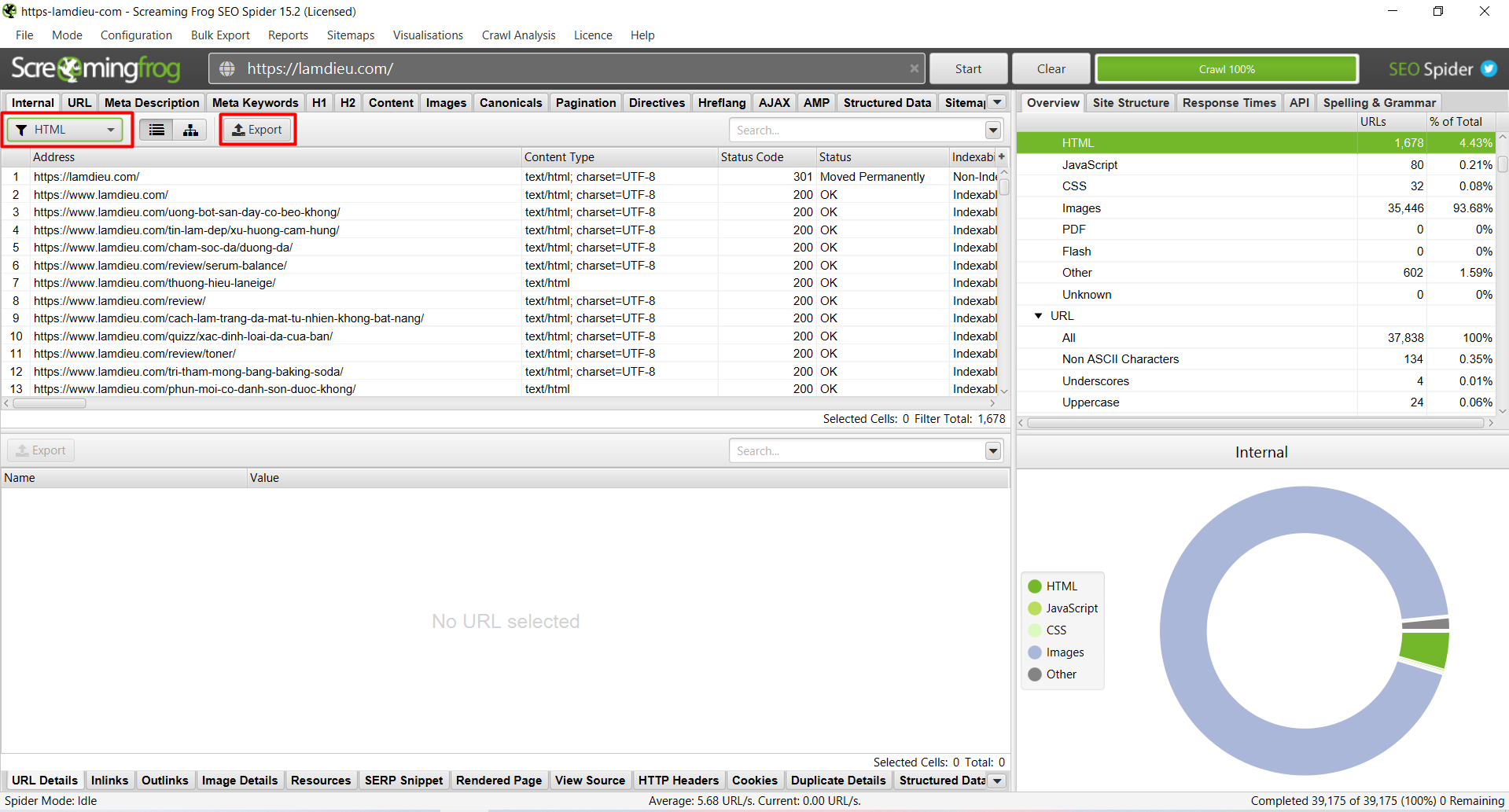Switch to the H1 tab
Image resolution: width=1509 pixels, height=812 pixels.
319,102
